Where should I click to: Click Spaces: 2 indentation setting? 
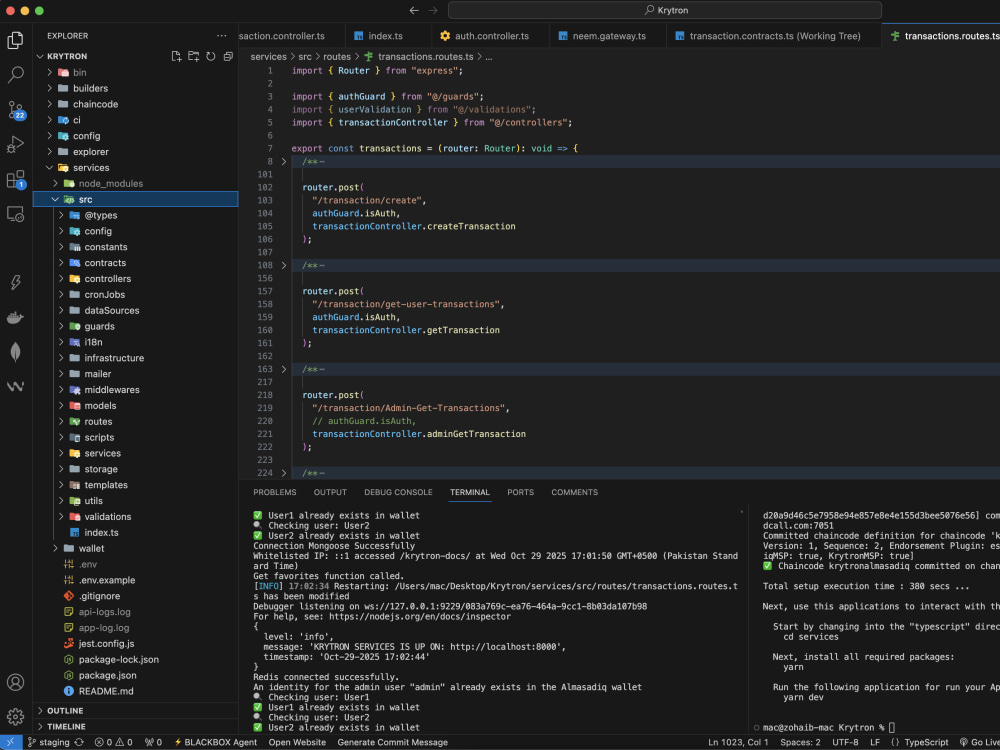(x=800, y=742)
